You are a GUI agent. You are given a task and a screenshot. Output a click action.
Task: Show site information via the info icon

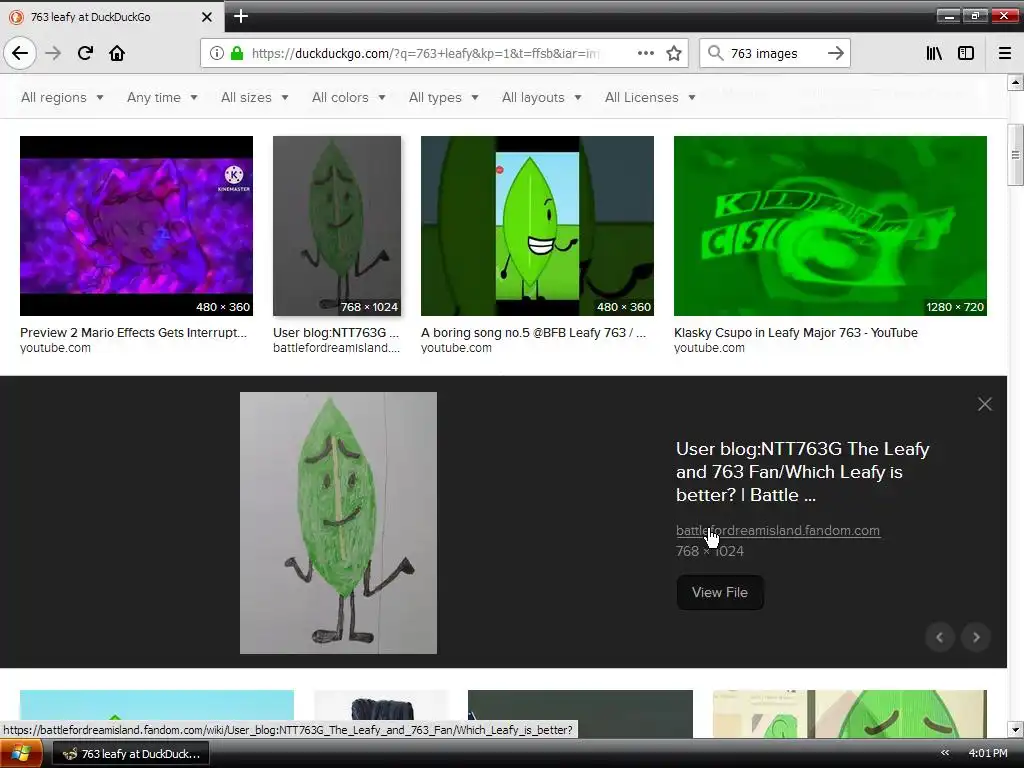[217, 53]
